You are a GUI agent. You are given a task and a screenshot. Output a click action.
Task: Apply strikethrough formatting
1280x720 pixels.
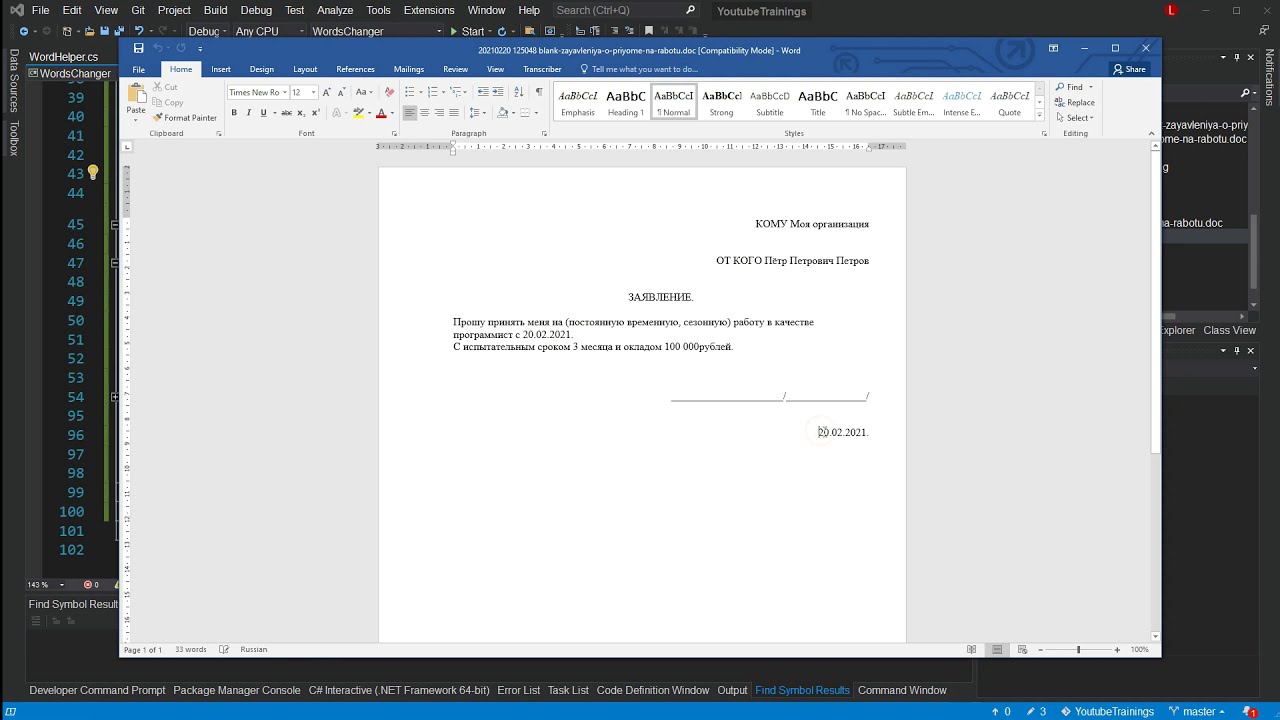286,113
